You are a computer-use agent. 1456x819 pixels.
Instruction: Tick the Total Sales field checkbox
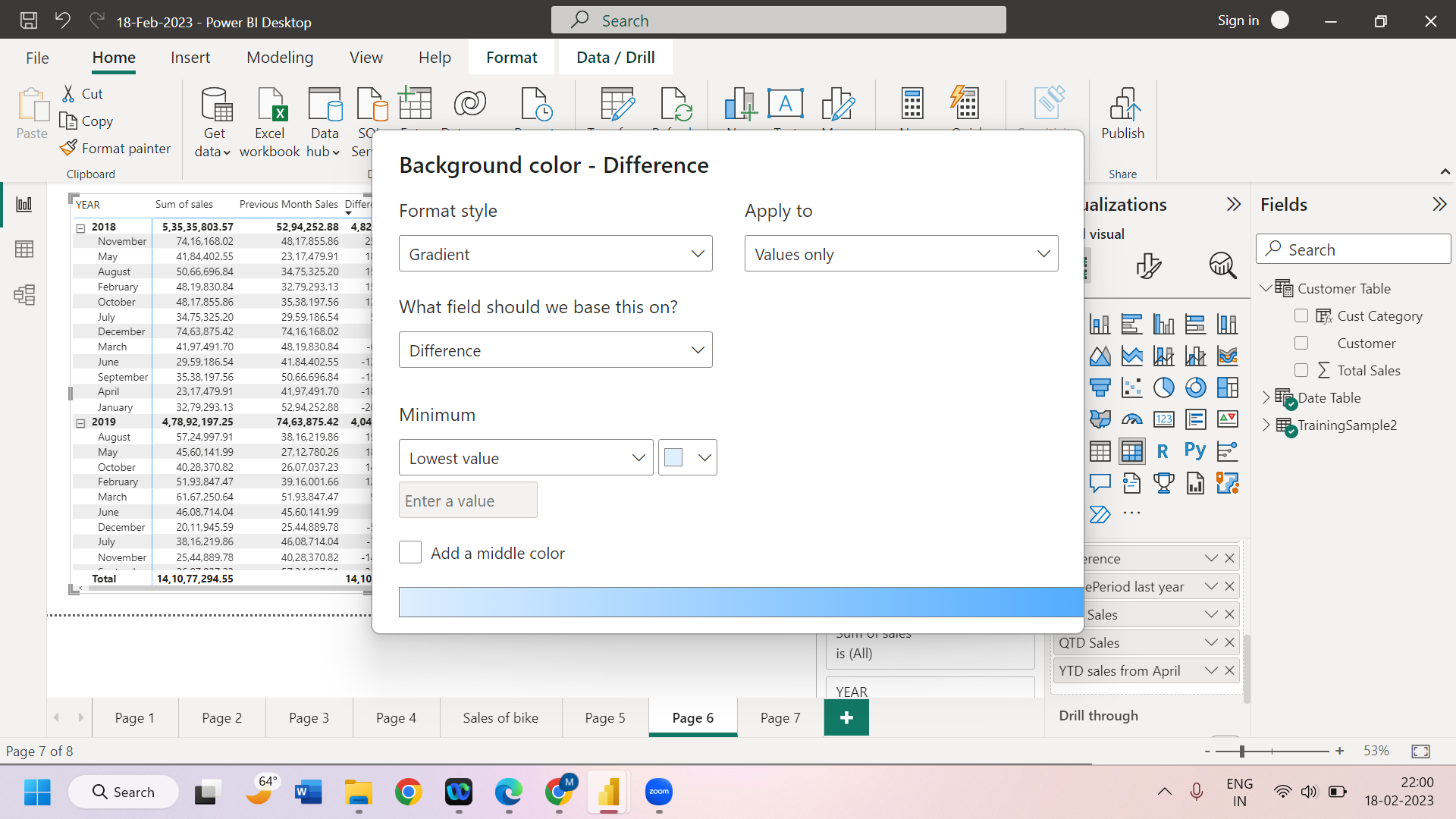(x=1301, y=370)
